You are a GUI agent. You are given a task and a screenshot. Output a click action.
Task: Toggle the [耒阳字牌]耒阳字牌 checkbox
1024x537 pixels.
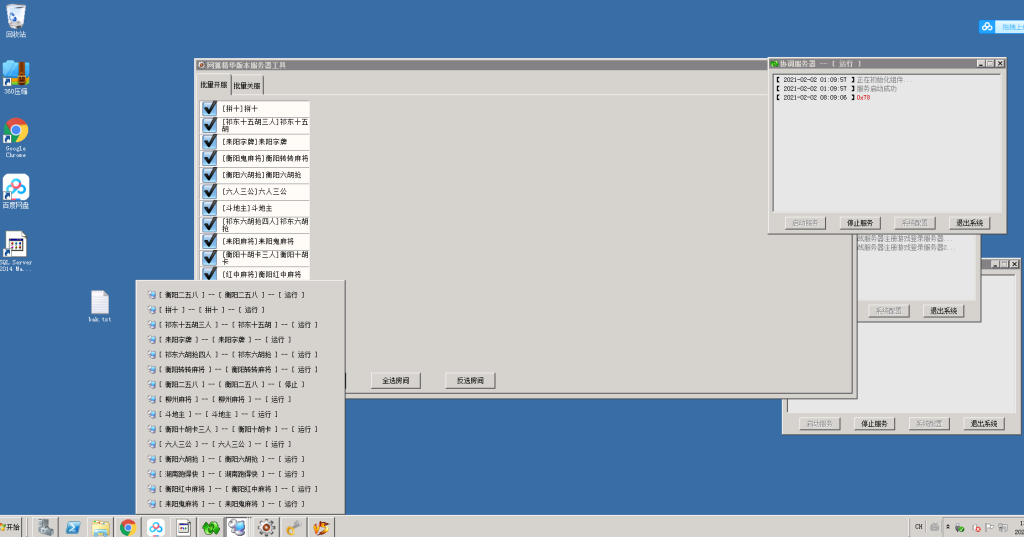click(210, 142)
